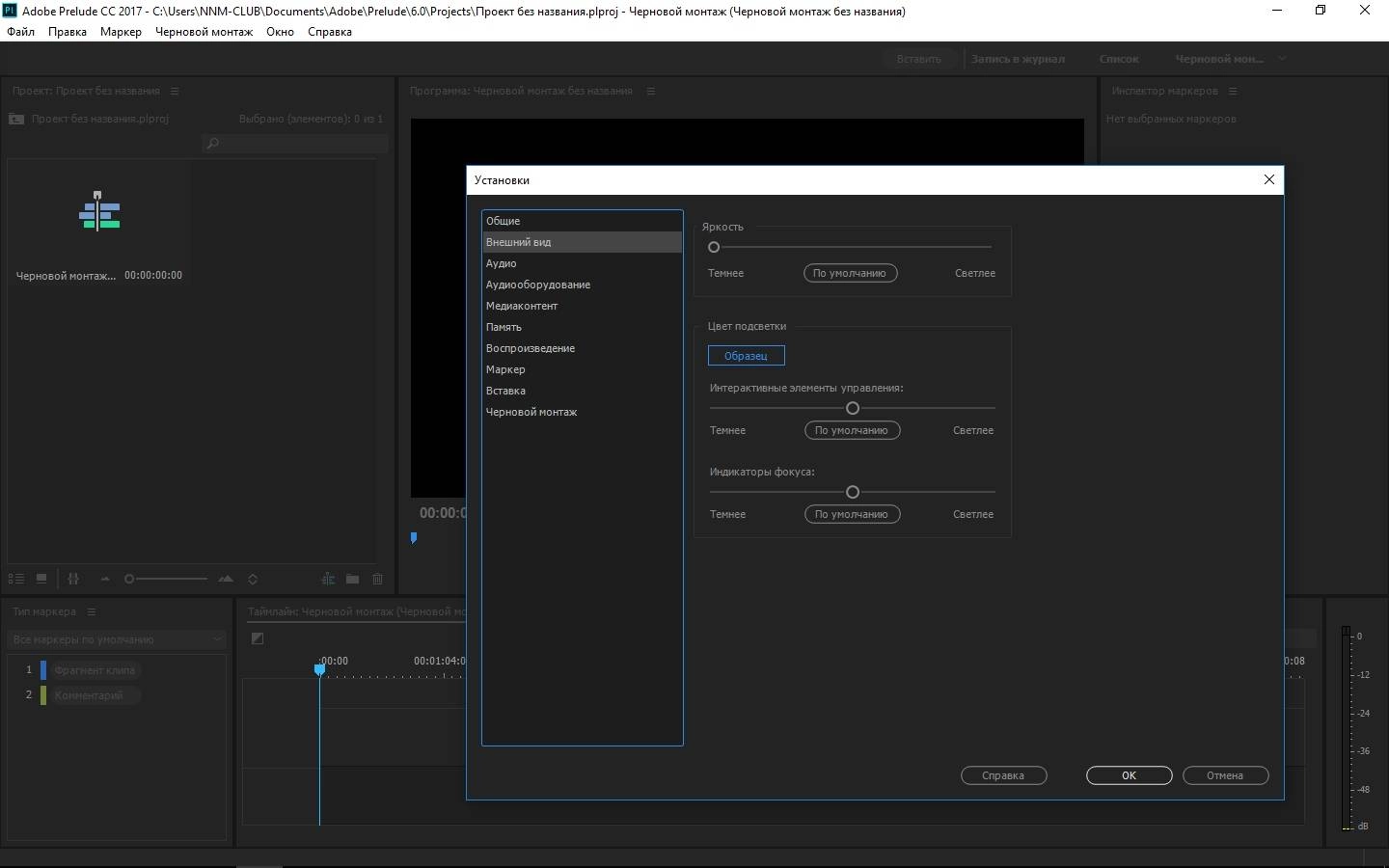Open the Program monitor panel menu
Viewport: 1389px width, 868px height.
tap(651, 91)
